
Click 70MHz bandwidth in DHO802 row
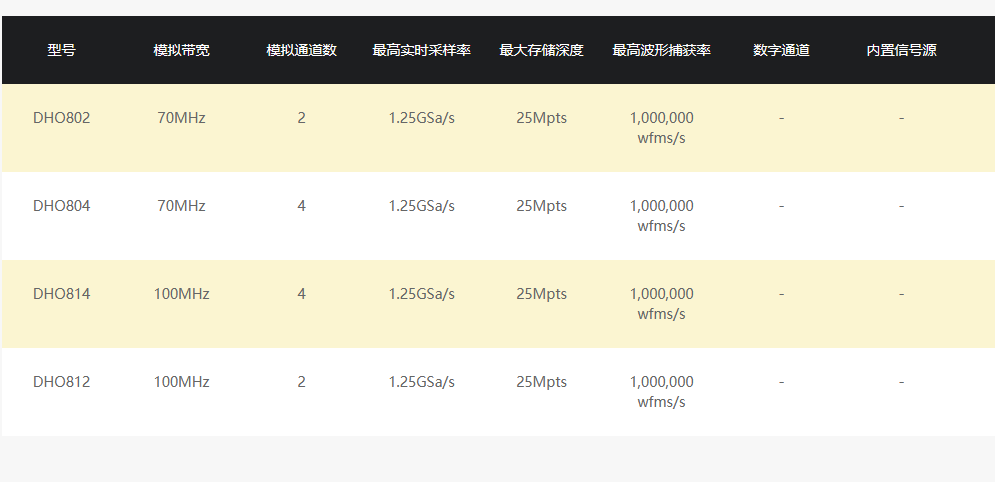coord(181,118)
